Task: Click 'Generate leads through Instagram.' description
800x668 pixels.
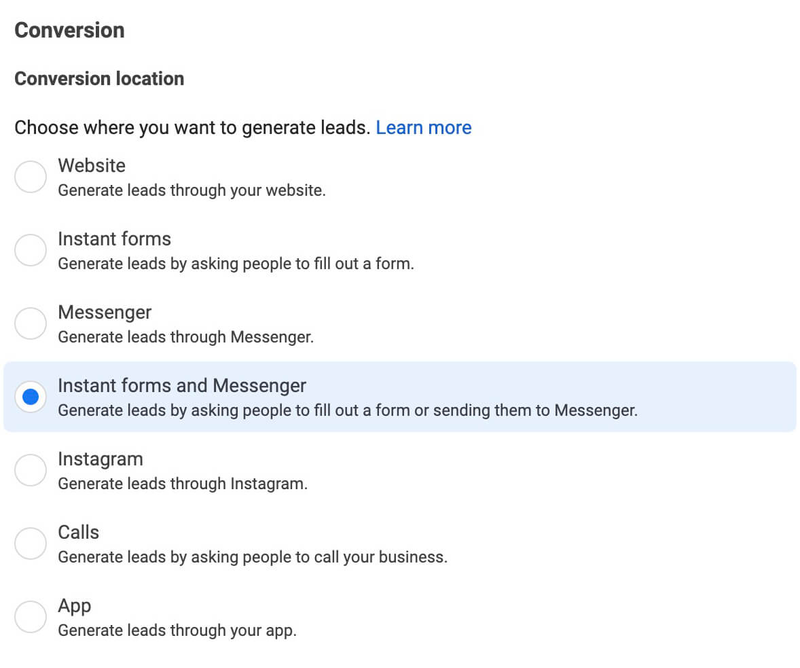Action: pos(183,484)
